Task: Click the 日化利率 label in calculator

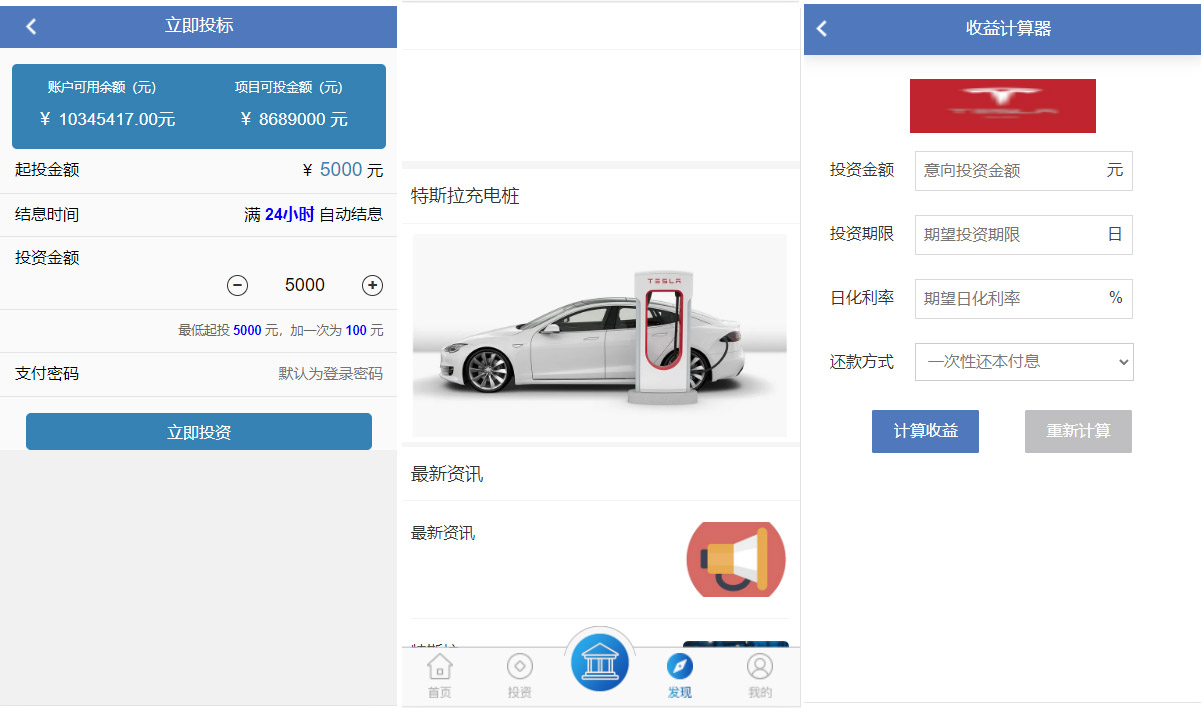Action: pos(862,298)
